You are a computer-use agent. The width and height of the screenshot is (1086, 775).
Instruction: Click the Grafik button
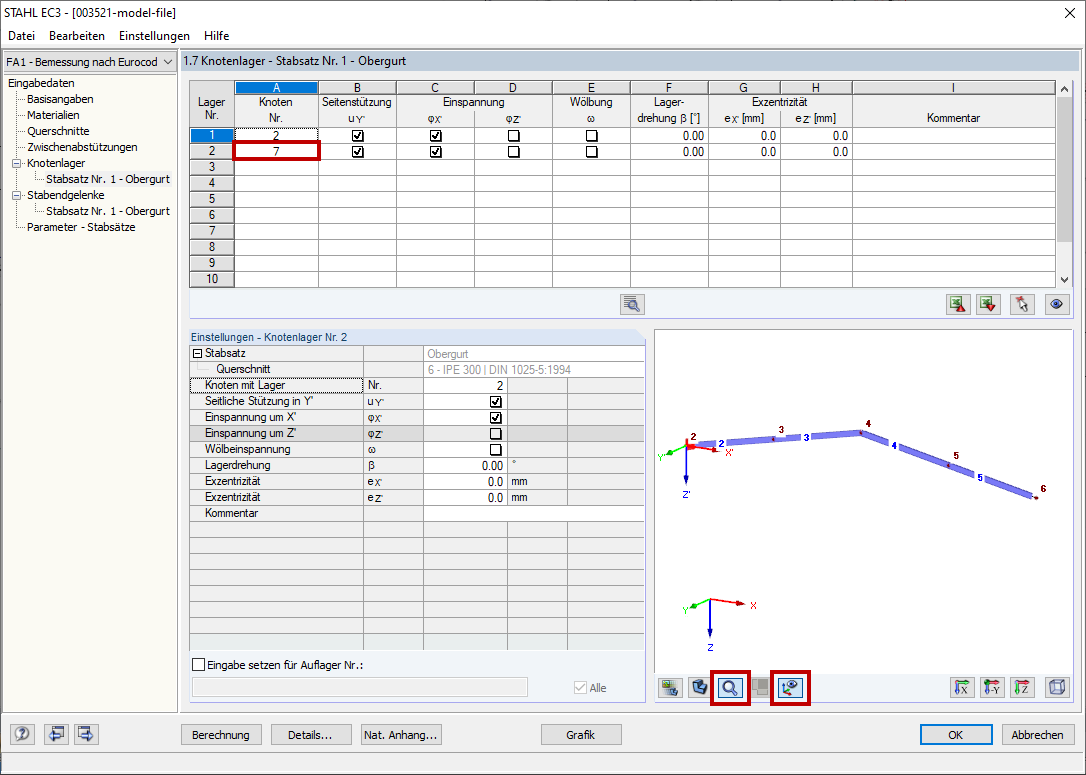click(x=580, y=735)
